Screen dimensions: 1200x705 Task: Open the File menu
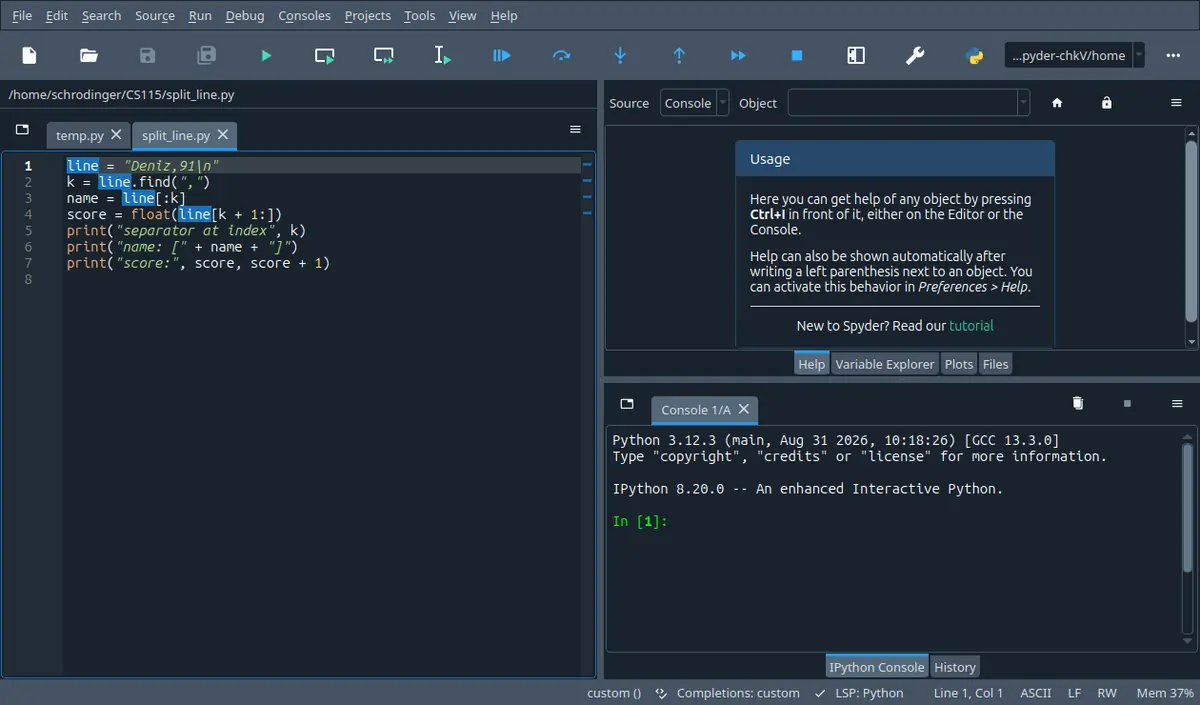pos(22,16)
